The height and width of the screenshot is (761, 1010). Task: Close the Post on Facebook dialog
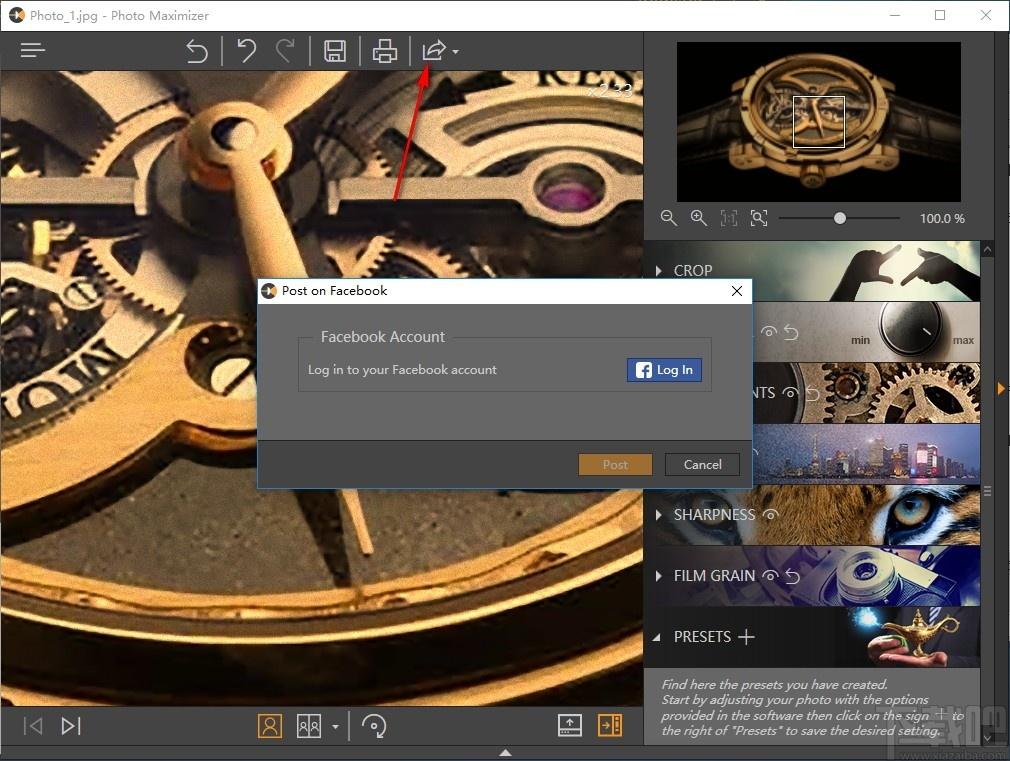point(737,291)
